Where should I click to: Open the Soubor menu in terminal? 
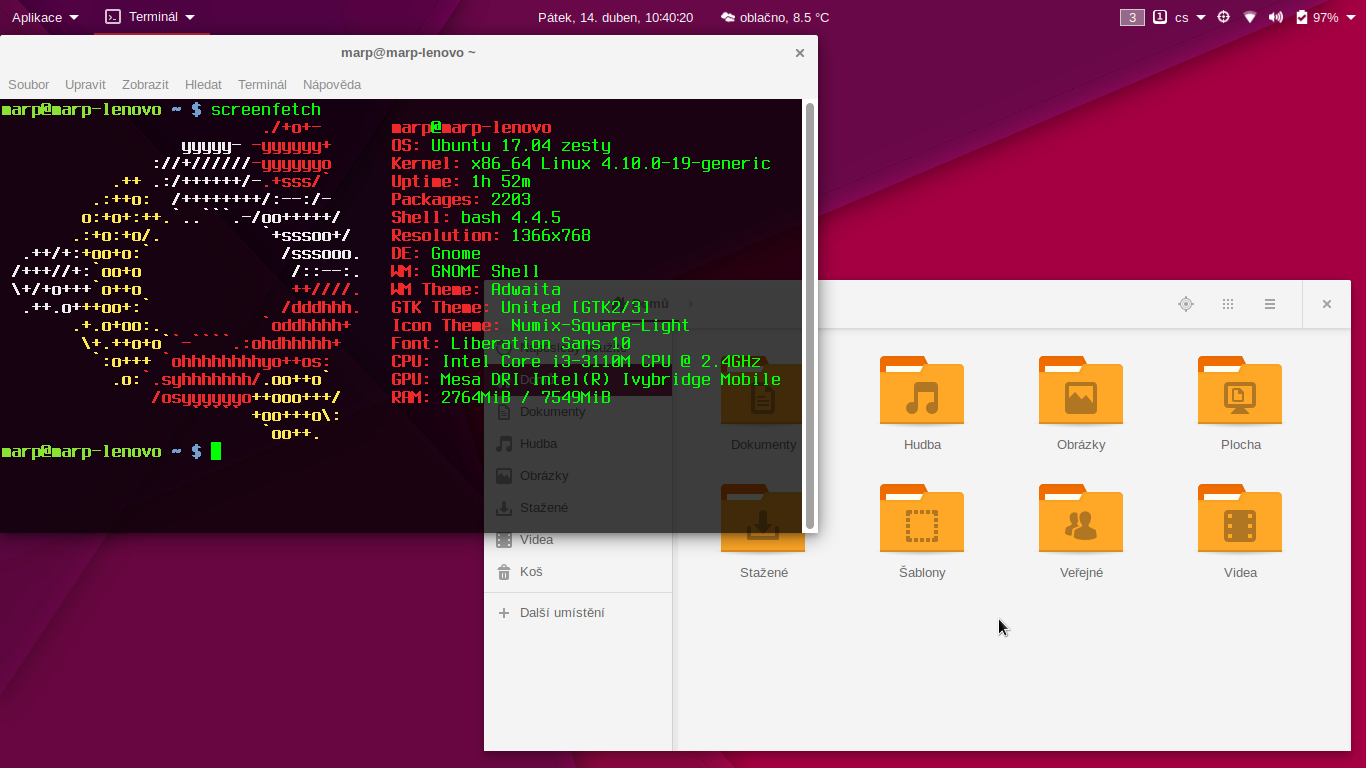[28, 85]
